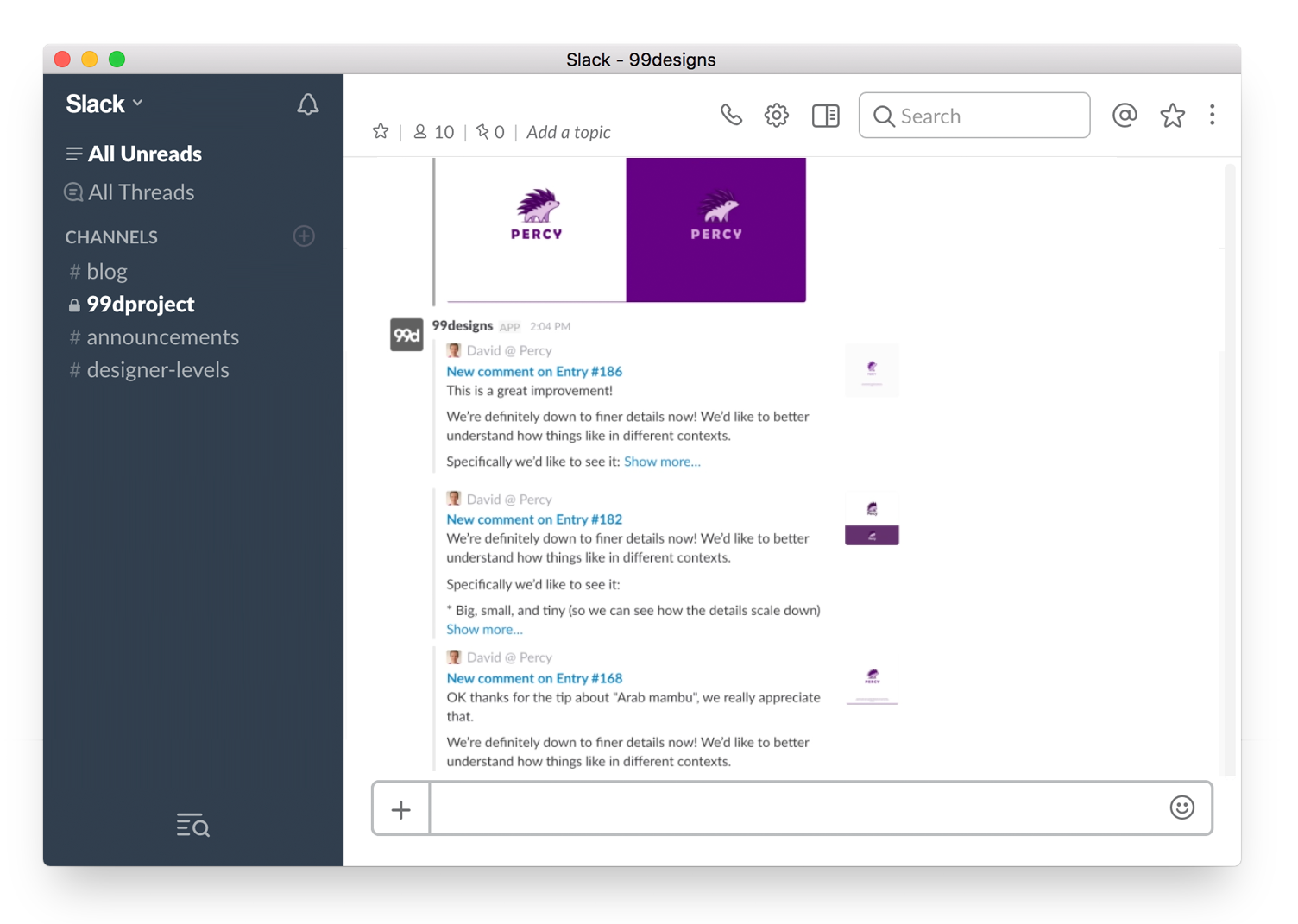View pinned items count
1298x924 pixels.
490,132
